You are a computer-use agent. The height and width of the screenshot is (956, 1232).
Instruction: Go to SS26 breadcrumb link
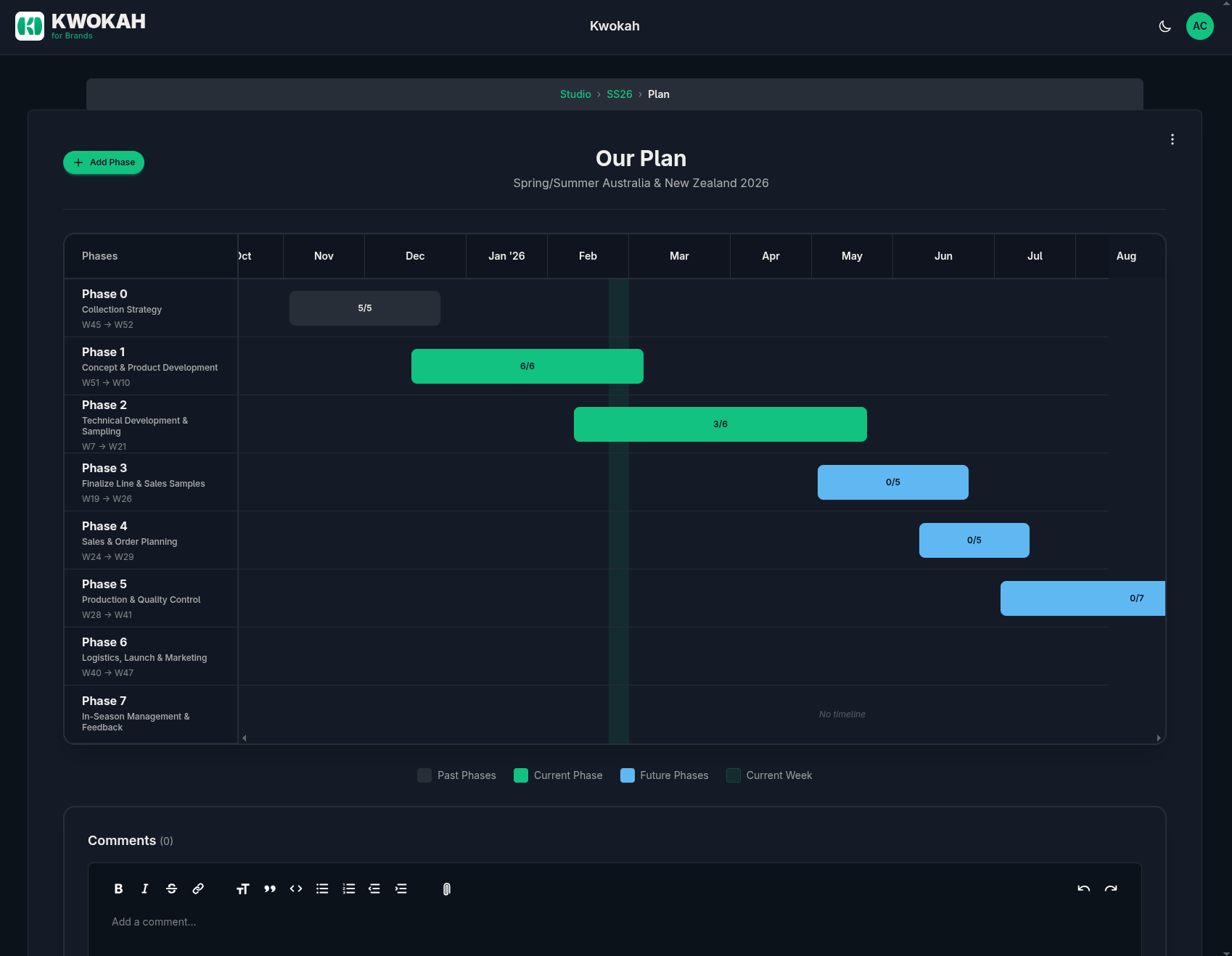click(x=620, y=94)
